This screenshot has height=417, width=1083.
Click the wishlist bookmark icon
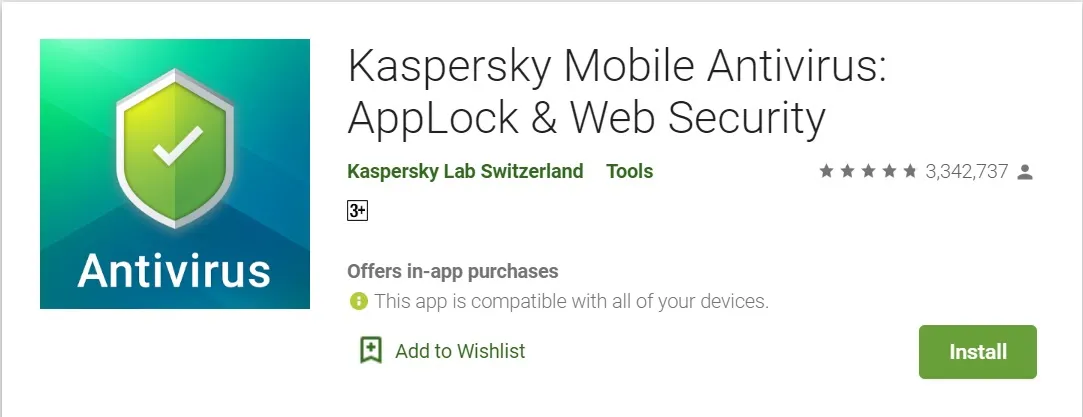tap(371, 350)
